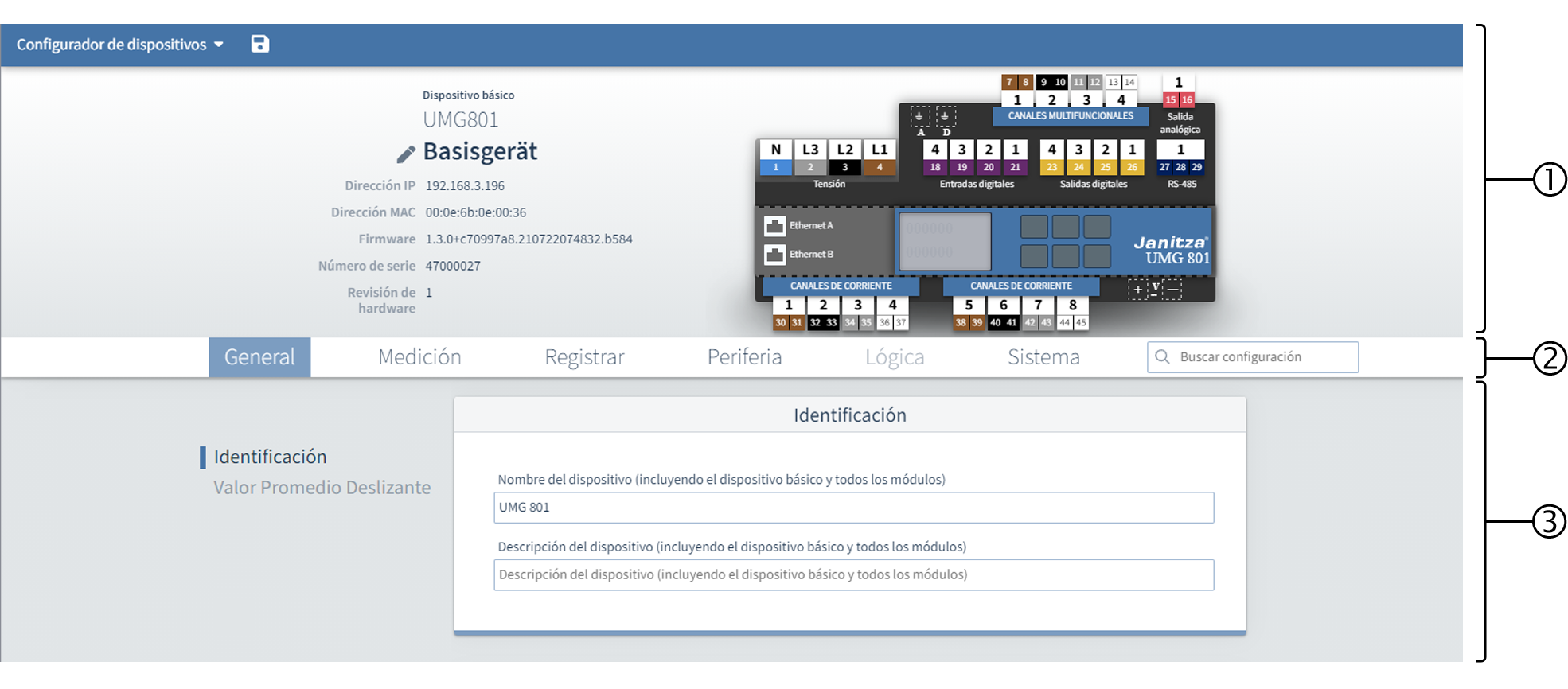The height and width of the screenshot is (689, 1568).
Task: Click Salida analógica terminal 1
Action: (1179, 91)
